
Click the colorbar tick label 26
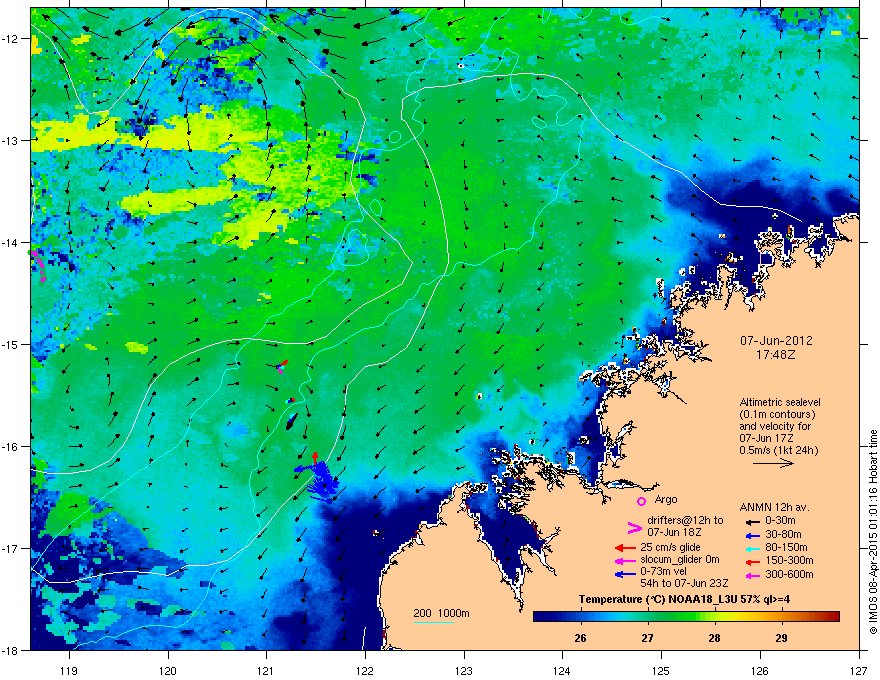click(581, 638)
